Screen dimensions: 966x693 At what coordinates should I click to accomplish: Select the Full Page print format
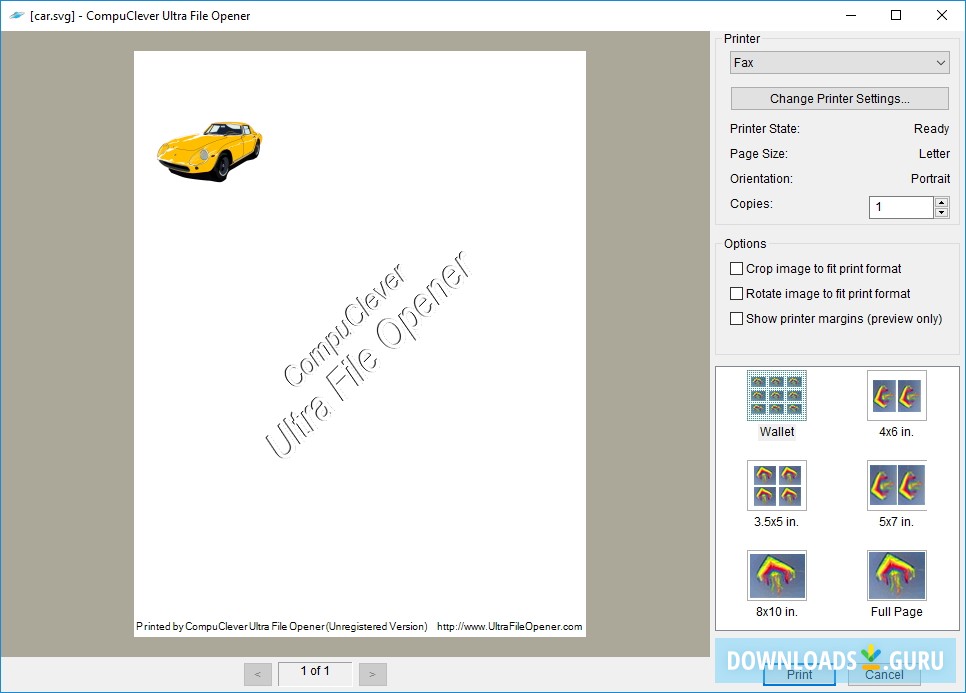896,574
